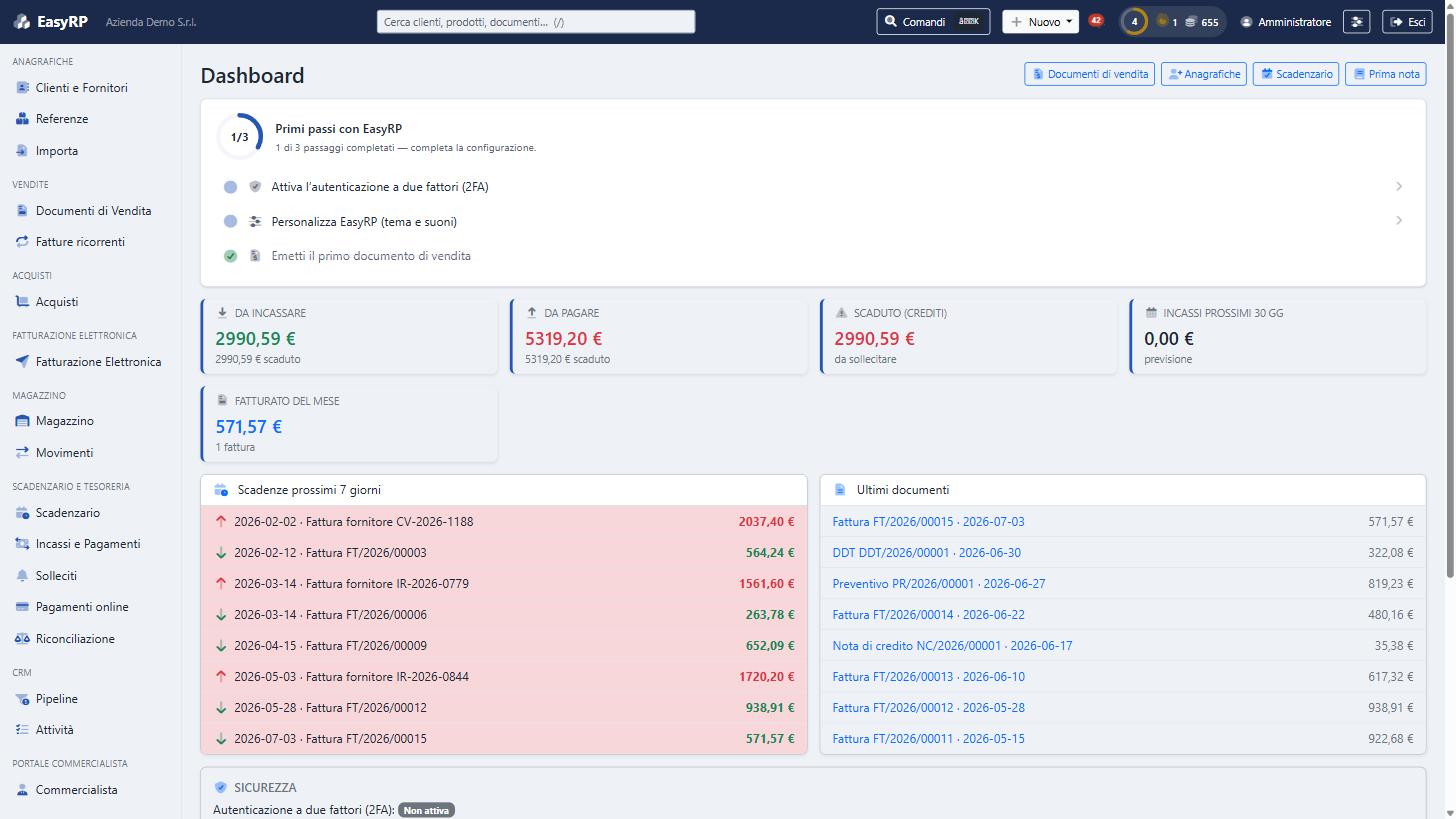Click the search field for clienti, prodotti

coord(535,22)
